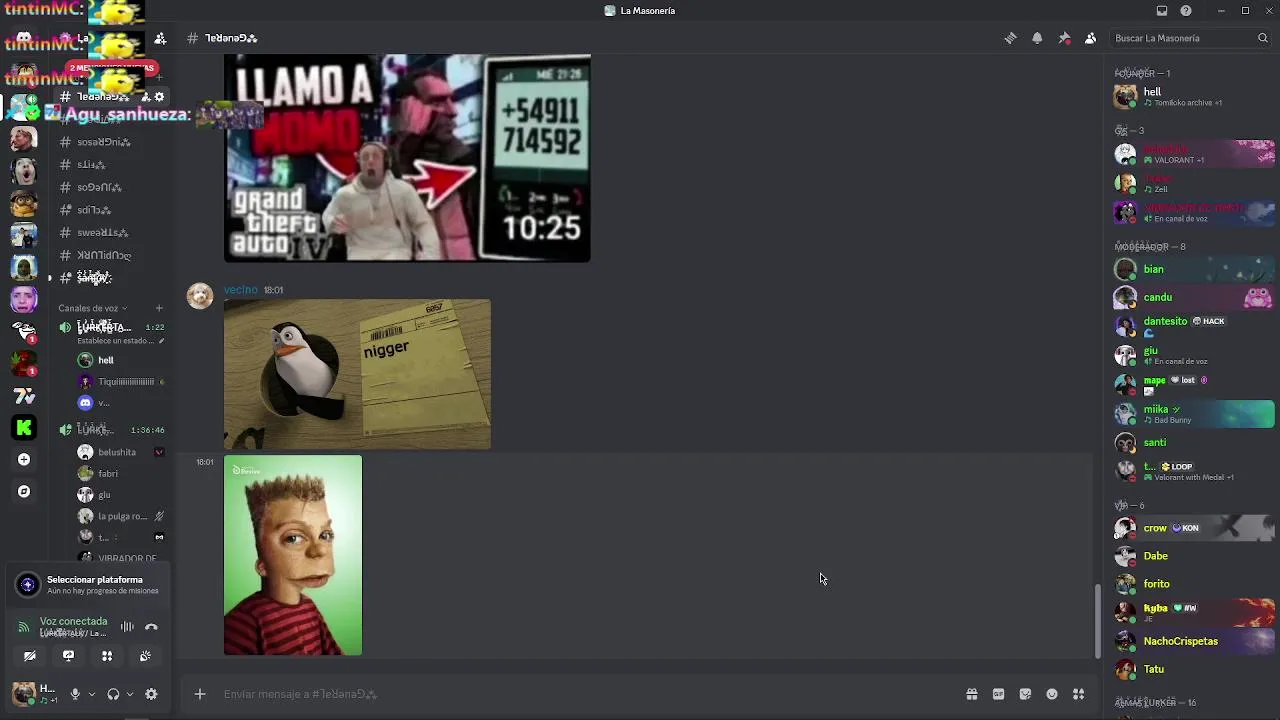Open member dantesito in member list

(x=1195, y=326)
